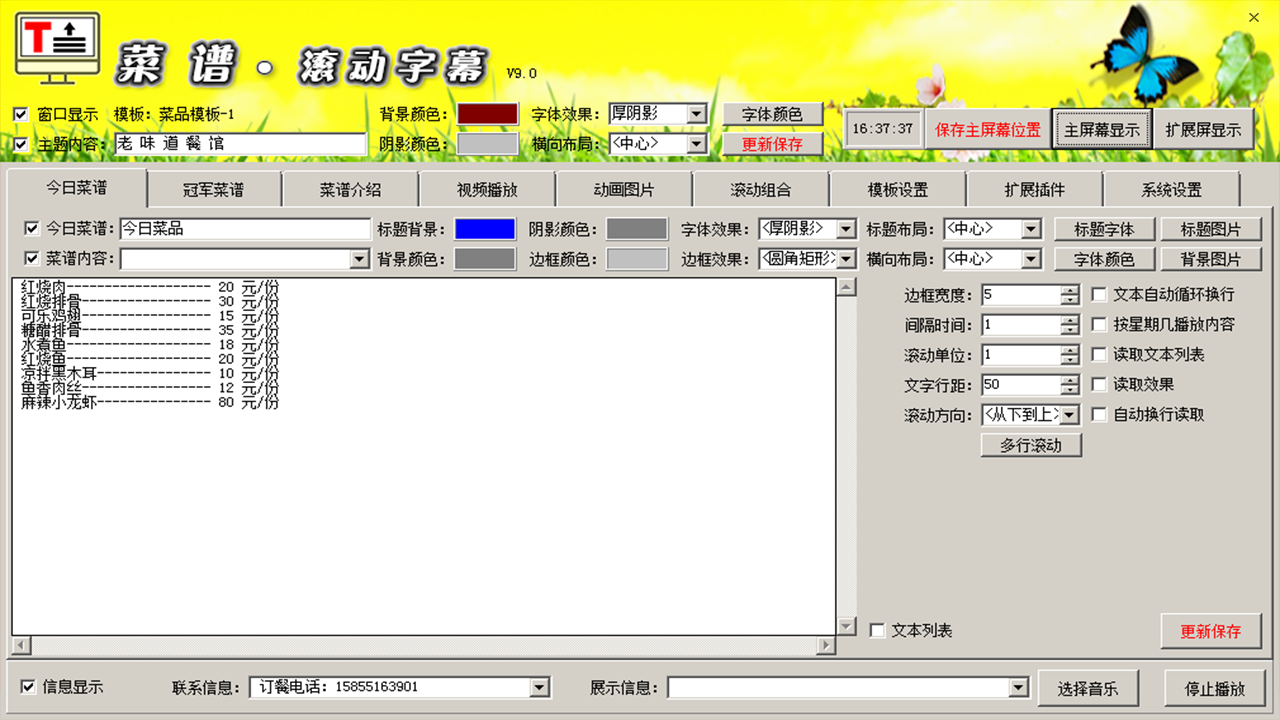This screenshot has width=1280, height=720.
Task: Expand the 菜谱内容 dropdown
Action: click(359, 258)
